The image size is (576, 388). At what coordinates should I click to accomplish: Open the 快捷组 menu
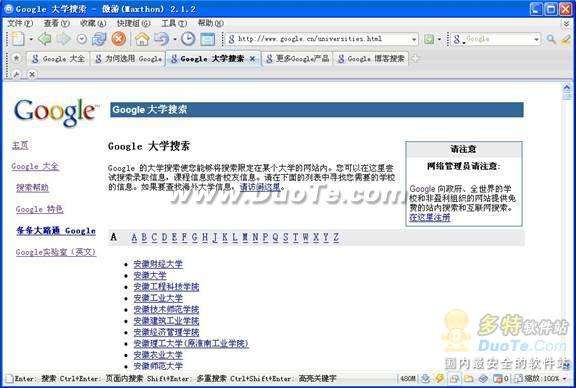[x=133, y=23]
